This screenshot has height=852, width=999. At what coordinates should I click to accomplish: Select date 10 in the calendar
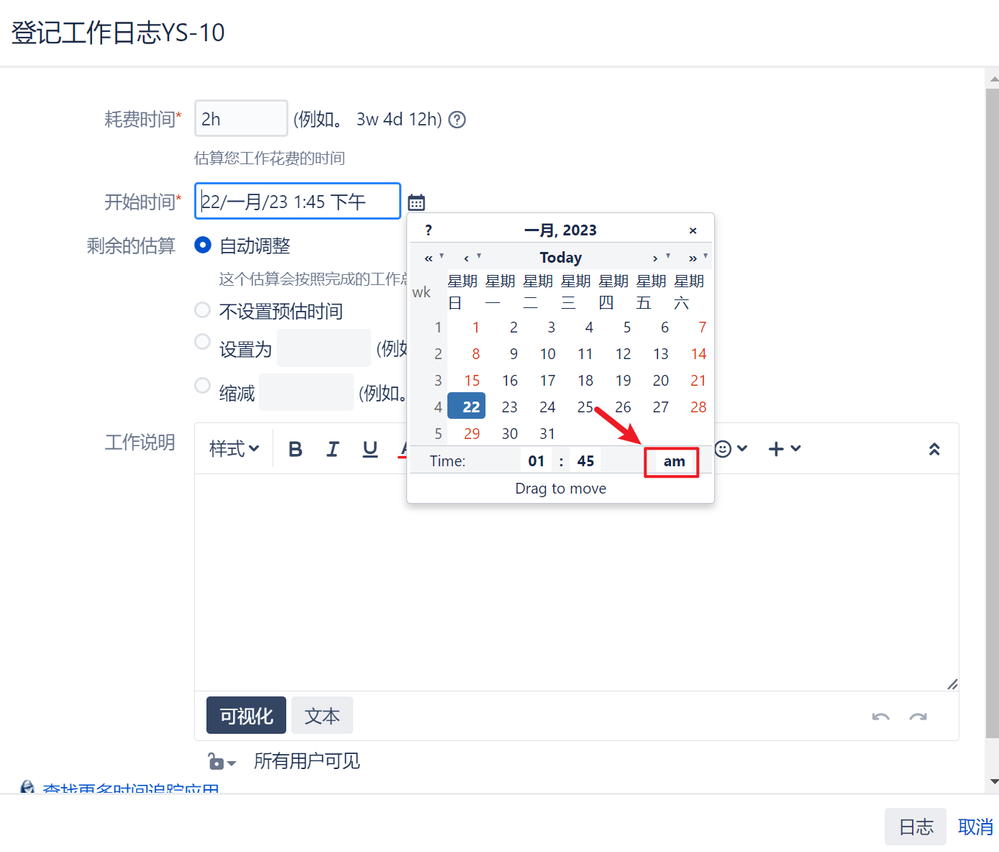pyautogui.click(x=547, y=354)
